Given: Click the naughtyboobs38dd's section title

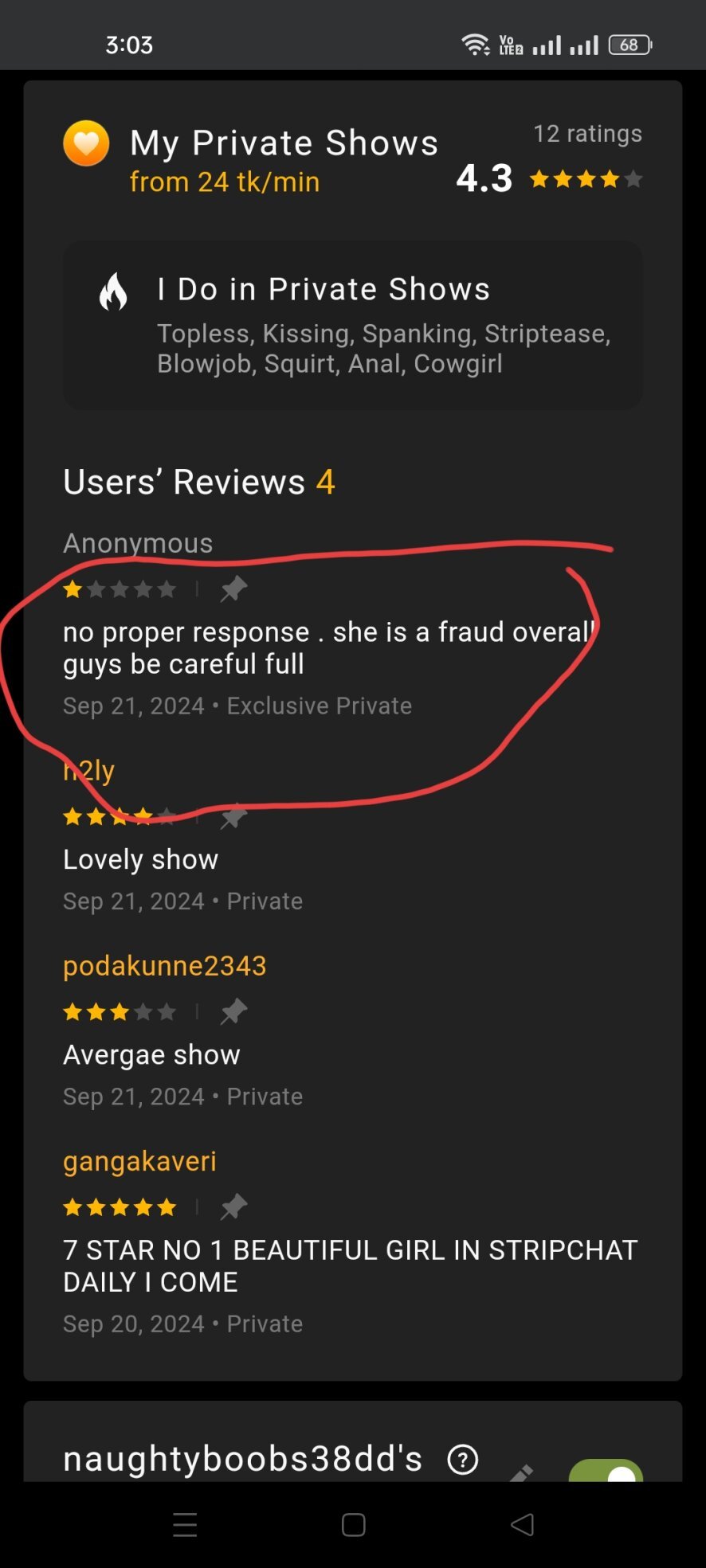Looking at the screenshot, I should click(x=243, y=1459).
